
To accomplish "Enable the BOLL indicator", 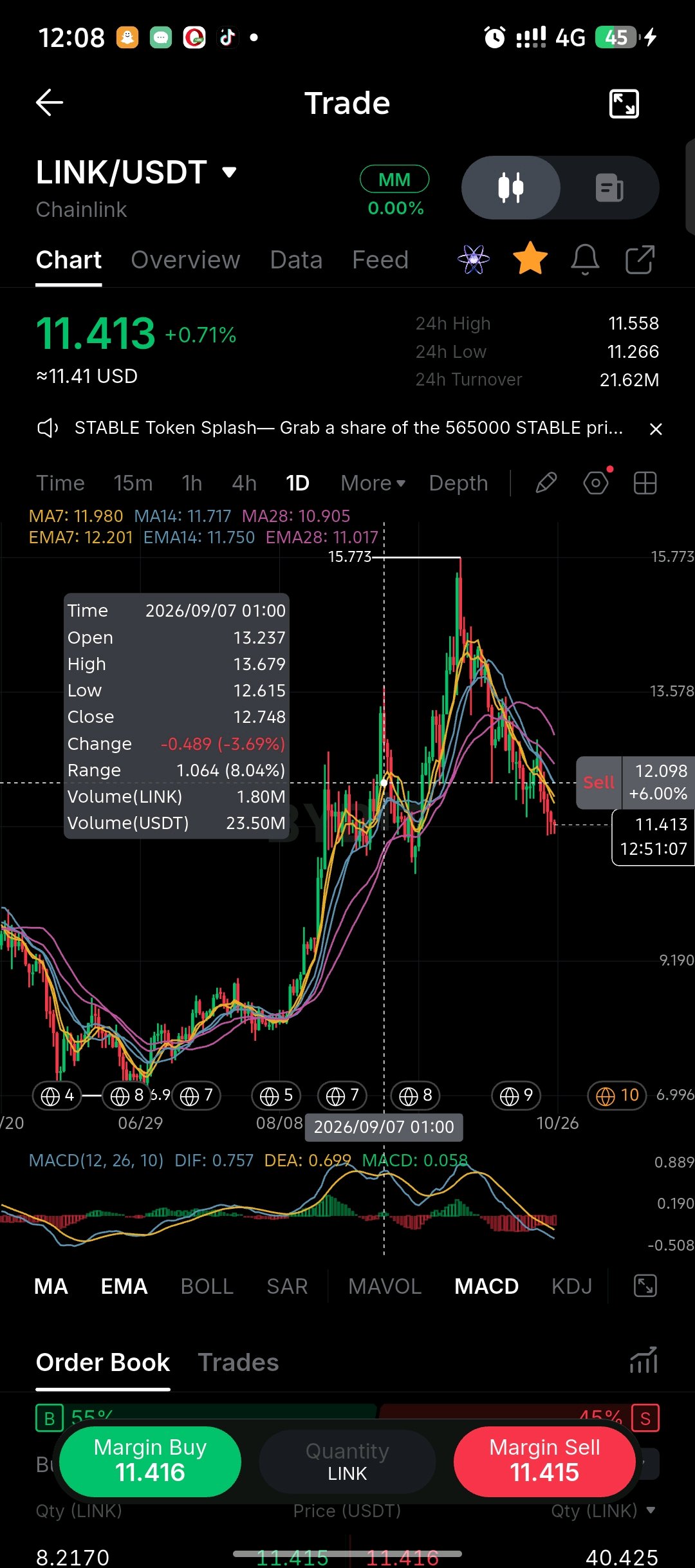I will [x=207, y=1286].
